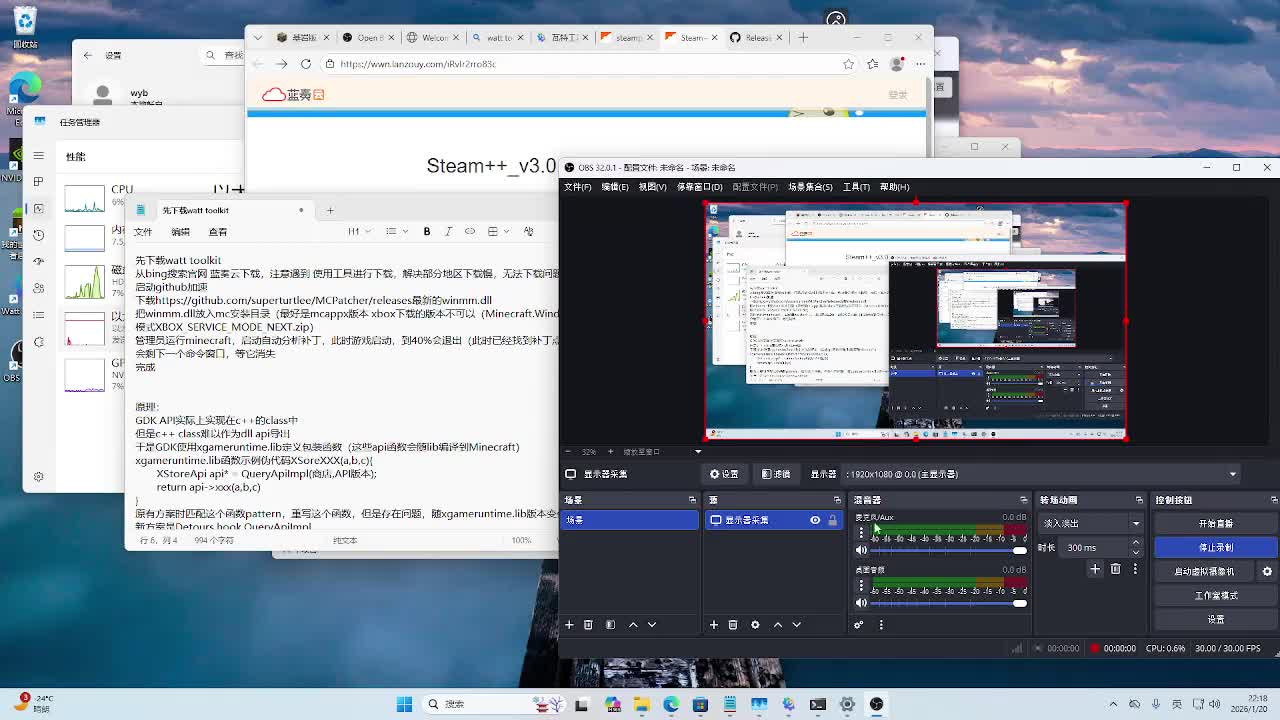The height and width of the screenshot is (720, 1280).
Task: Click the start streaming button
Action: point(1216,524)
